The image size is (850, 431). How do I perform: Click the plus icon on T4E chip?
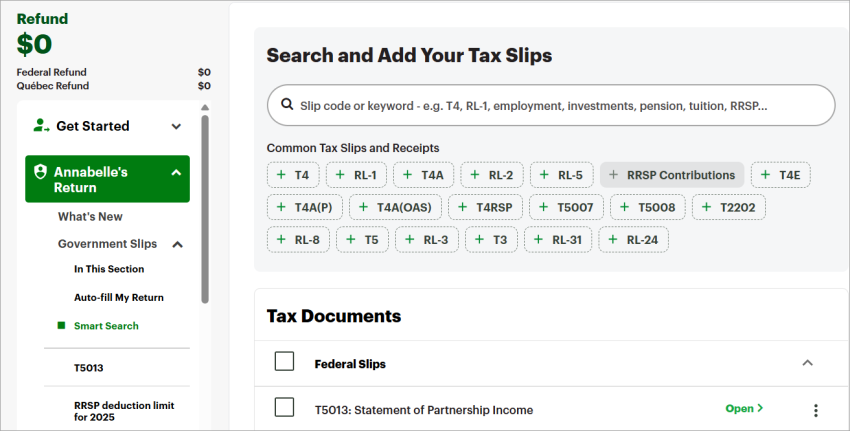[x=765, y=175]
